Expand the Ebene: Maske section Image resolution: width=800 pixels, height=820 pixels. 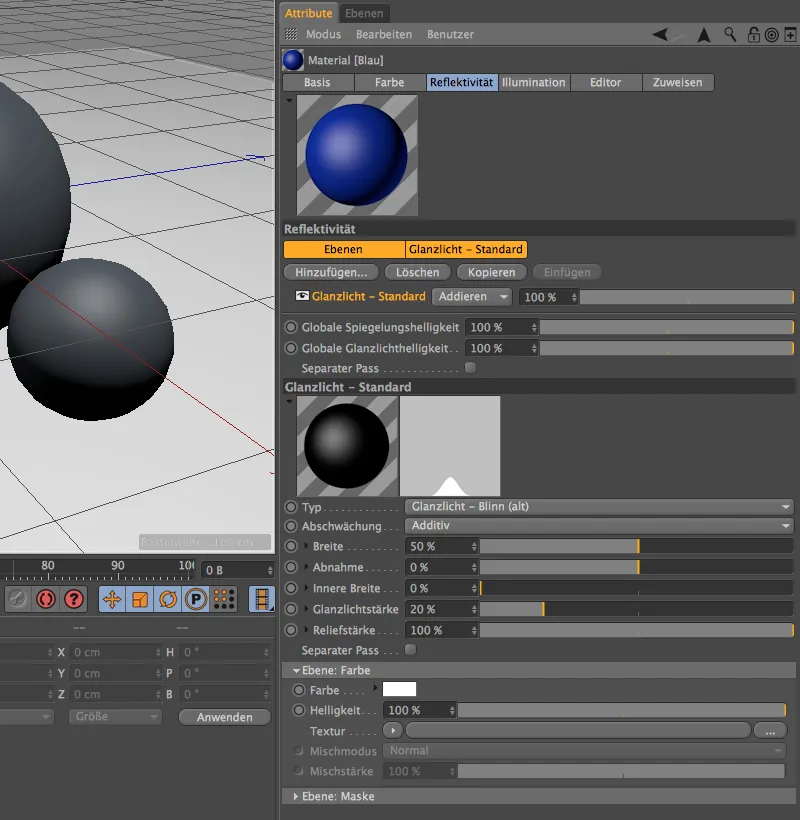point(296,796)
